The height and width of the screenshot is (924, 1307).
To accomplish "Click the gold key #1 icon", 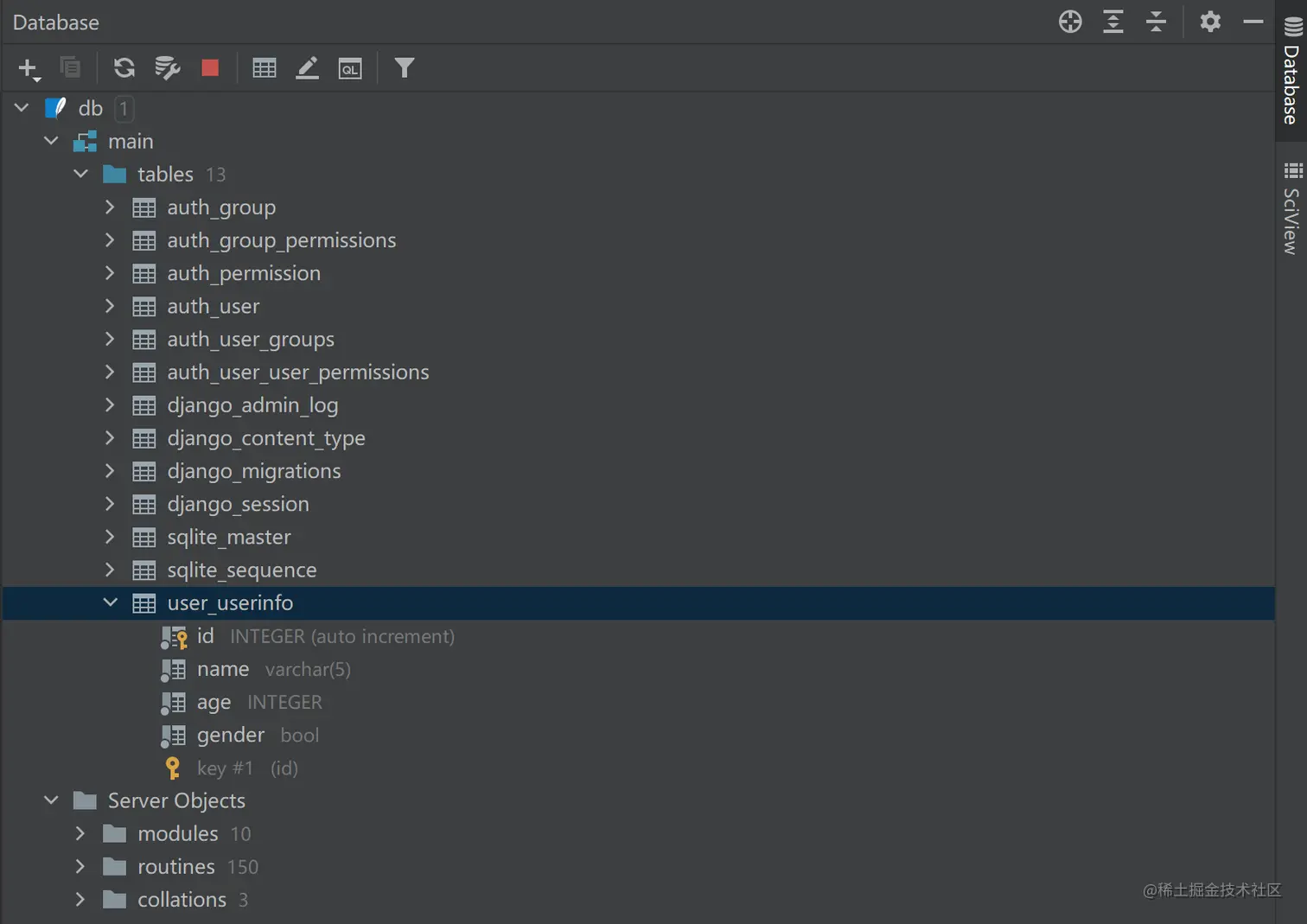I will point(173,768).
